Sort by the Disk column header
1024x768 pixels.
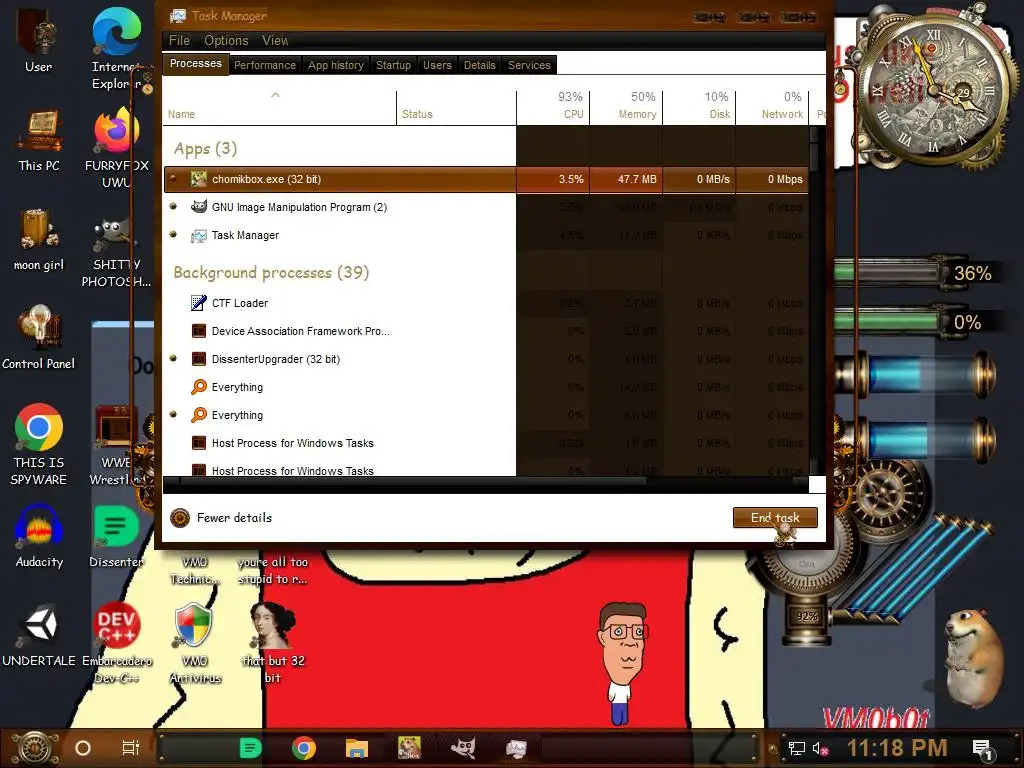[x=699, y=107]
